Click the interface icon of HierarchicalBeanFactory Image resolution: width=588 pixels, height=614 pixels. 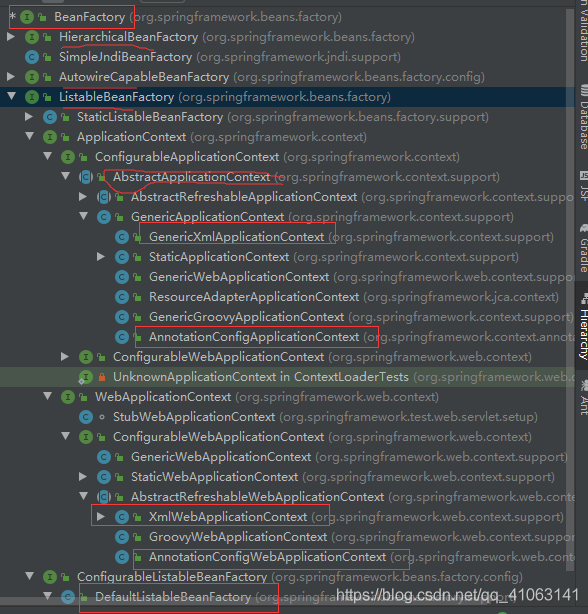32,37
